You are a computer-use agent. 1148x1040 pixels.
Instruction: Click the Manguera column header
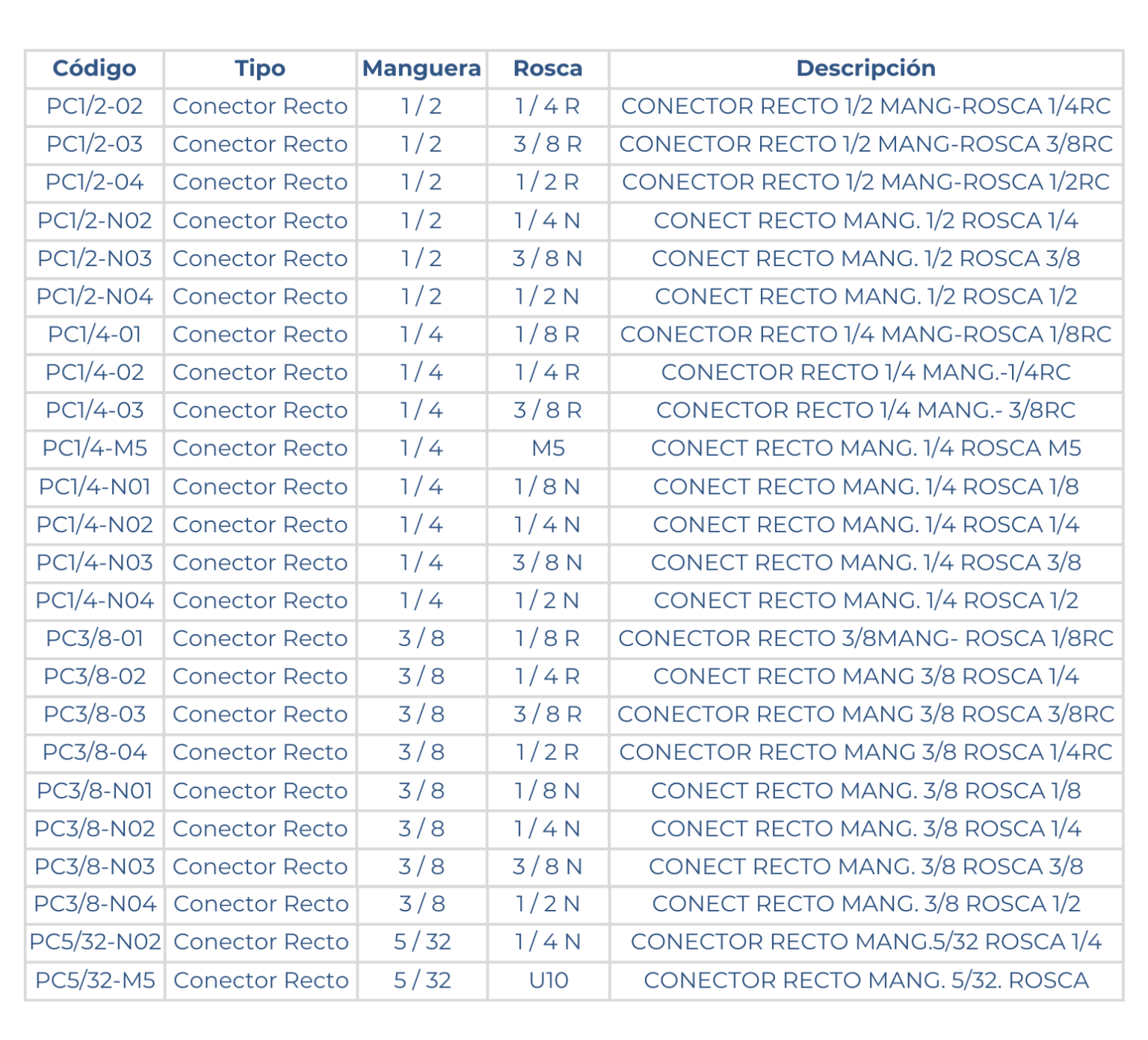(x=422, y=69)
